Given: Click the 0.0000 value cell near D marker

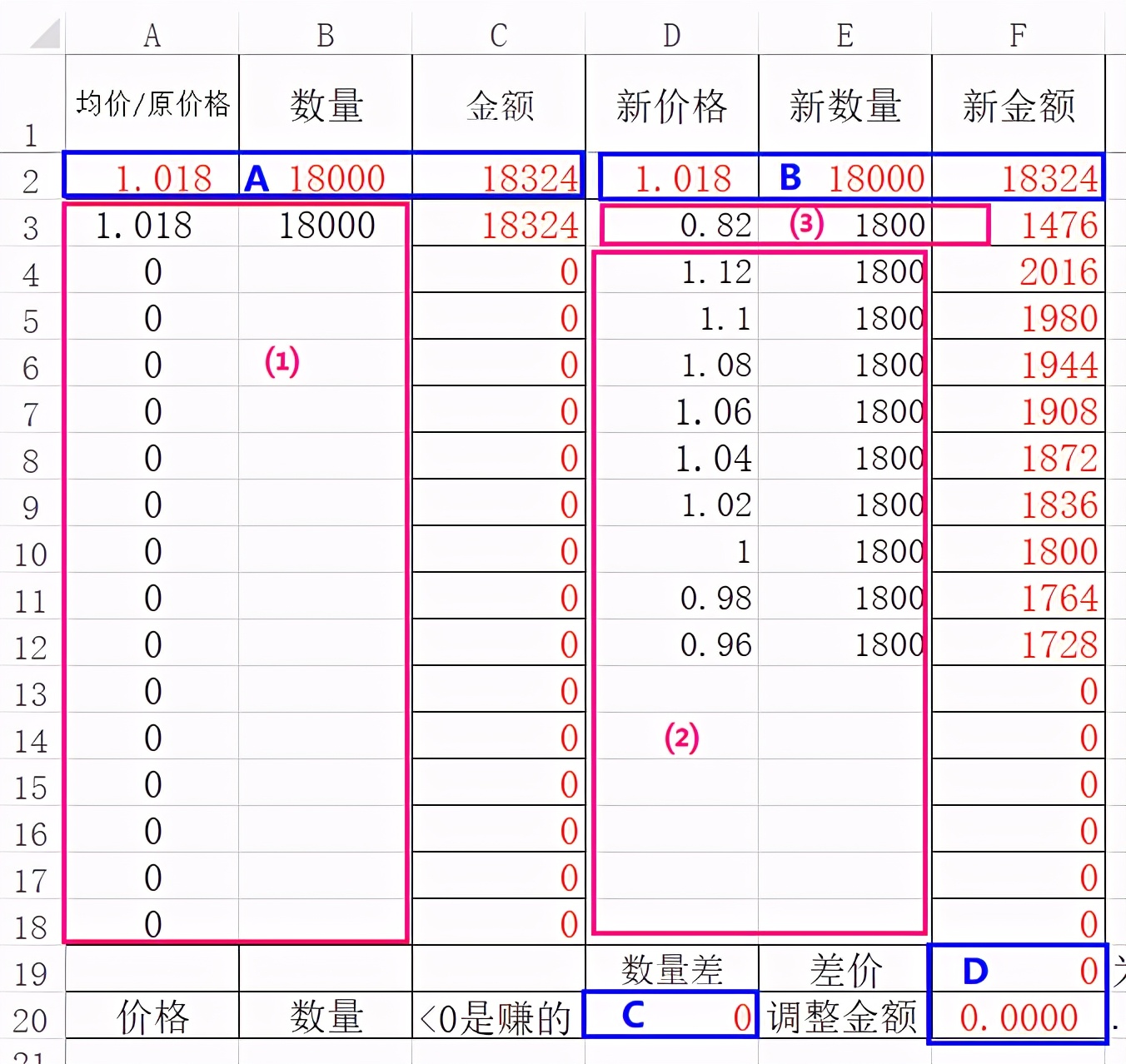Looking at the screenshot, I should pyautogui.click(x=1017, y=1017).
